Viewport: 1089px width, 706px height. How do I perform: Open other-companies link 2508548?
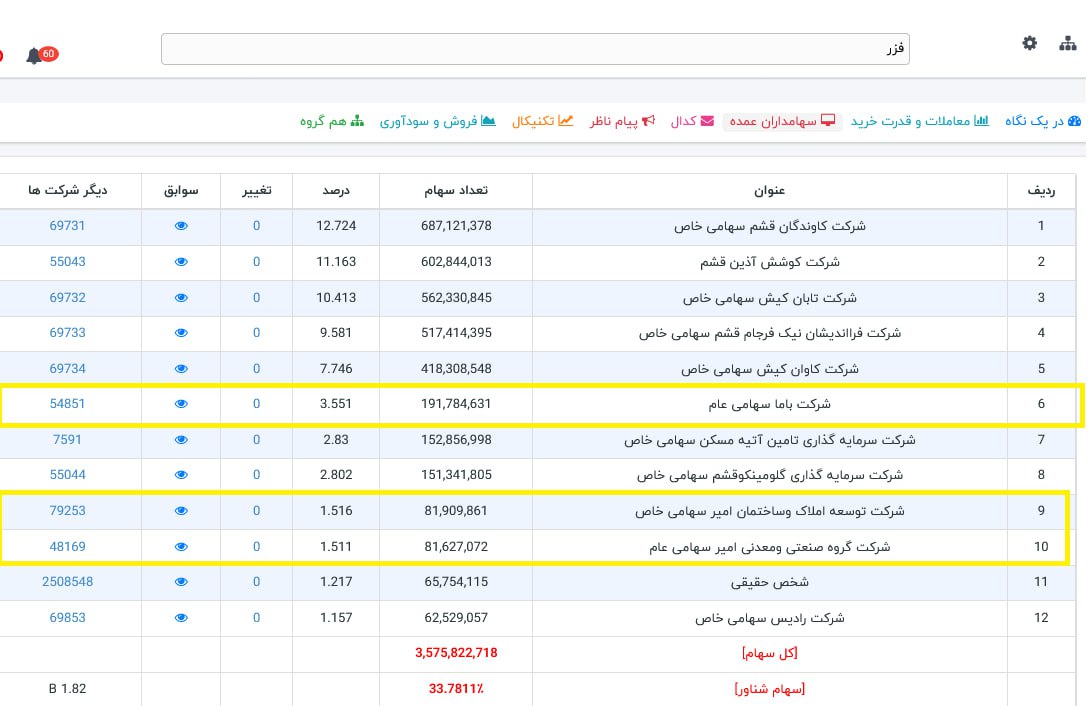coord(67,582)
